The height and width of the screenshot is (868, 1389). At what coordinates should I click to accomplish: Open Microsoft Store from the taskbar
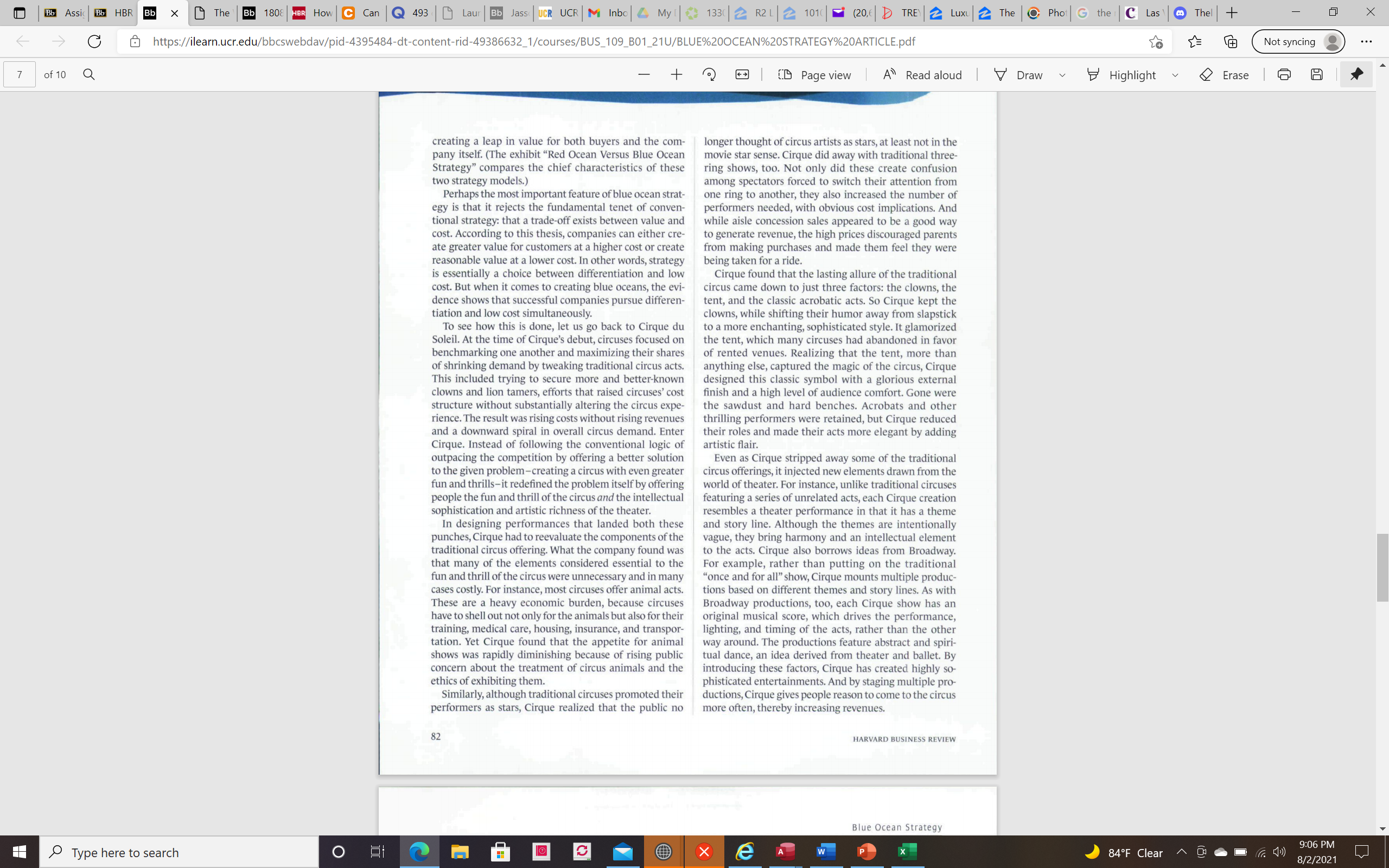(500, 852)
